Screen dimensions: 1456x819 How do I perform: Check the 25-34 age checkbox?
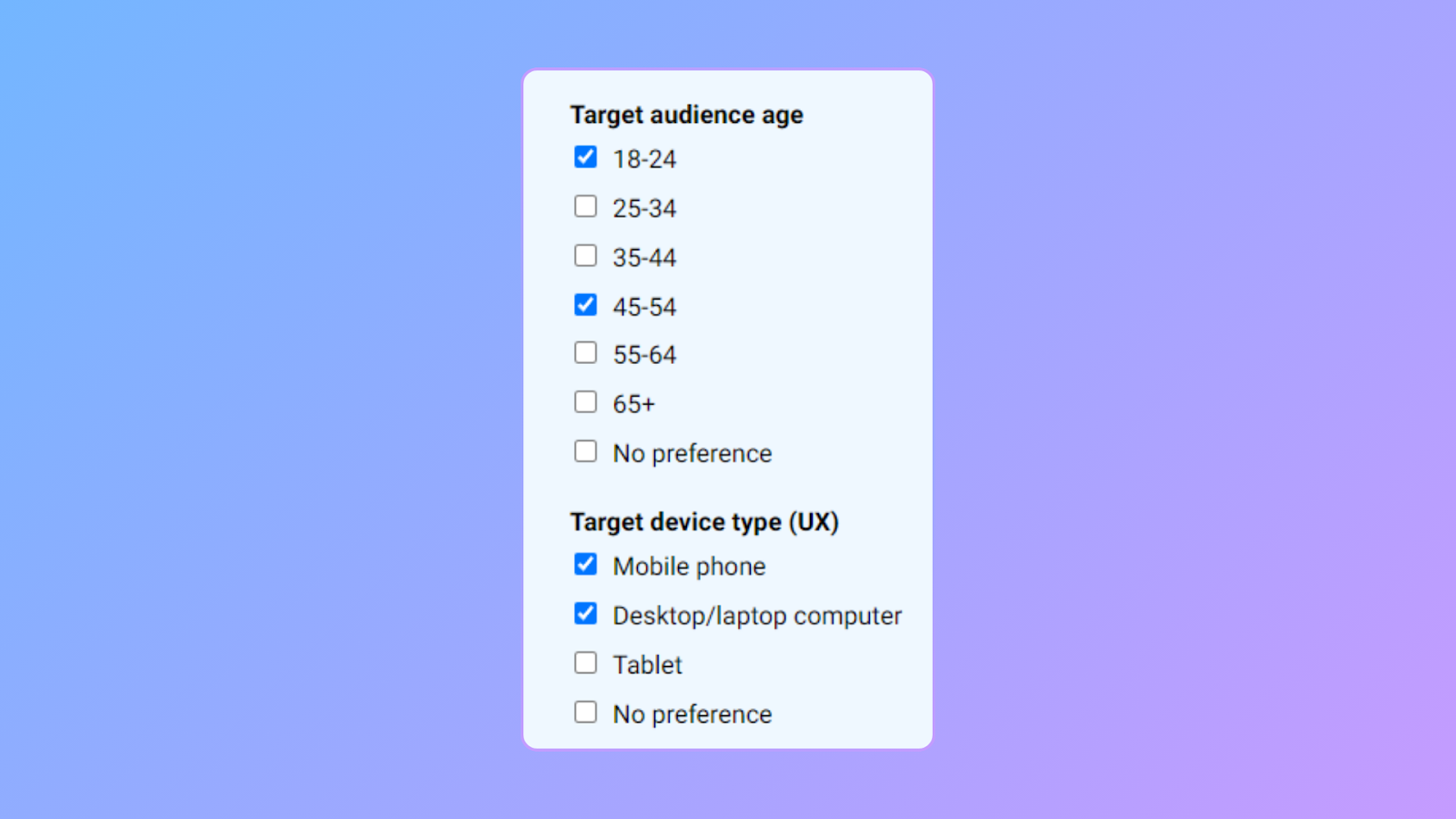pos(586,207)
